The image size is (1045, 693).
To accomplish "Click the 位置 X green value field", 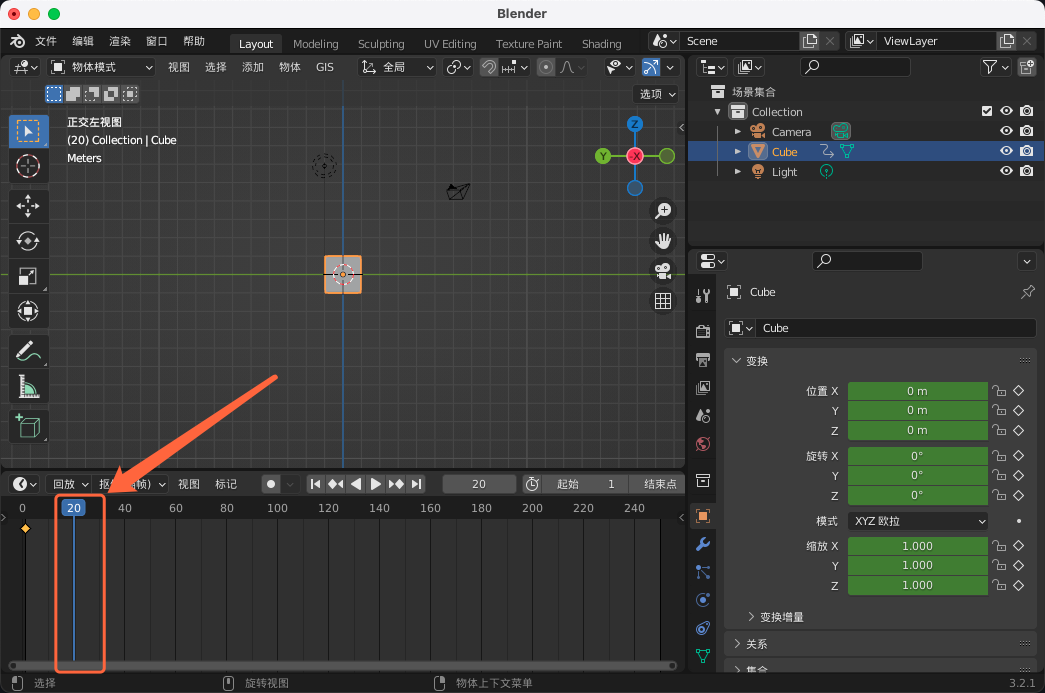I will [917, 391].
